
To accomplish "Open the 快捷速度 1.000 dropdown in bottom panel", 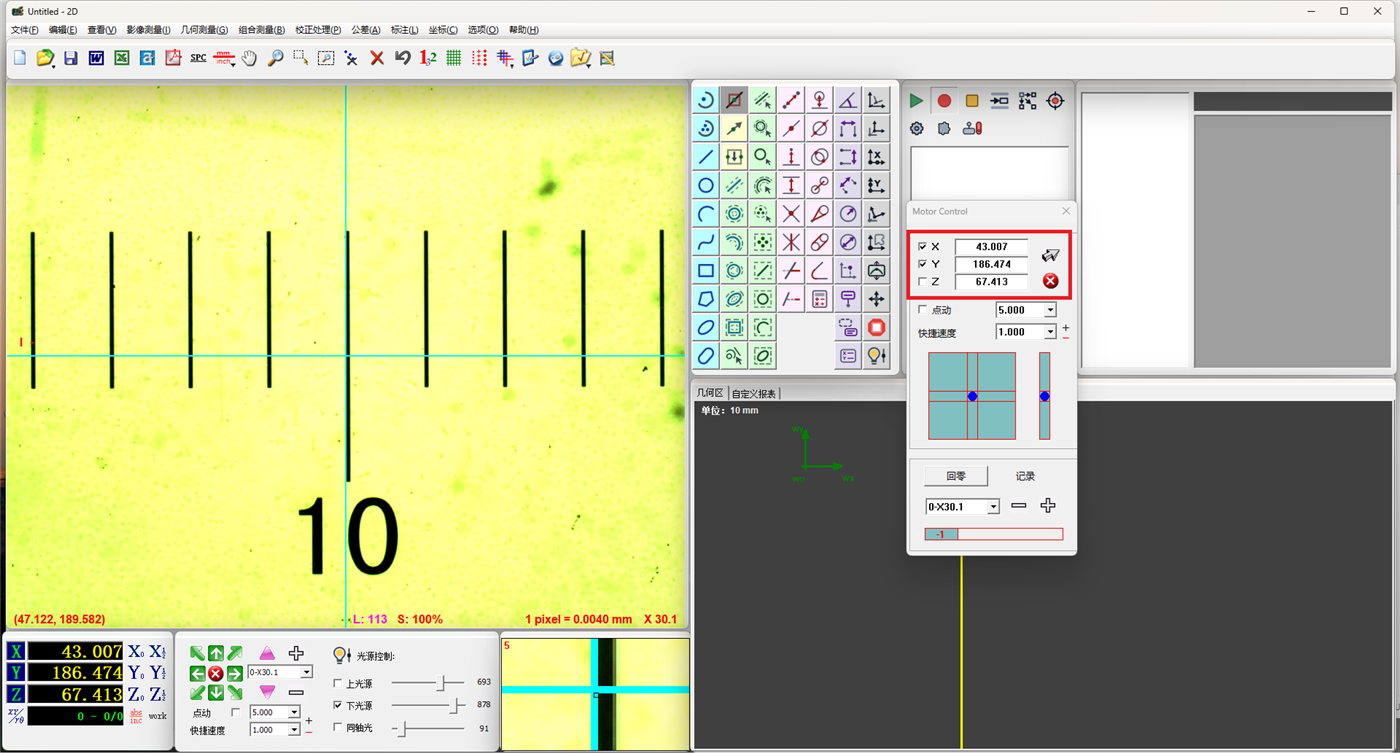I will point(294,731).
